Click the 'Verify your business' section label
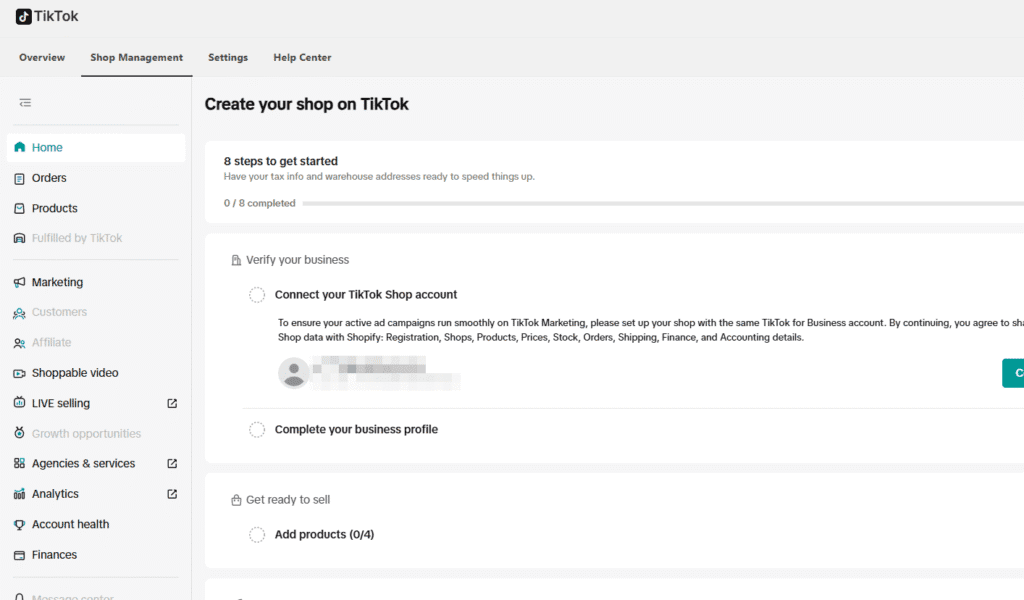Screen dimensions: 1024x600 297,260
